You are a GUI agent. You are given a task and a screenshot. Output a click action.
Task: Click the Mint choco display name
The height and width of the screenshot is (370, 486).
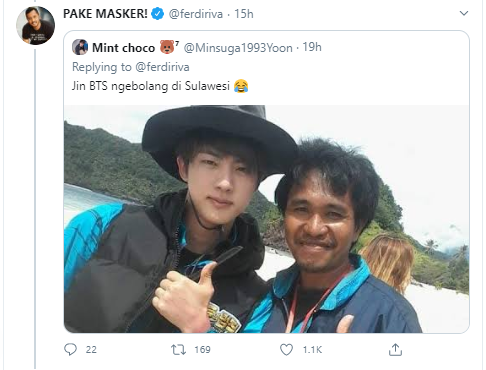tap(124, 48)
